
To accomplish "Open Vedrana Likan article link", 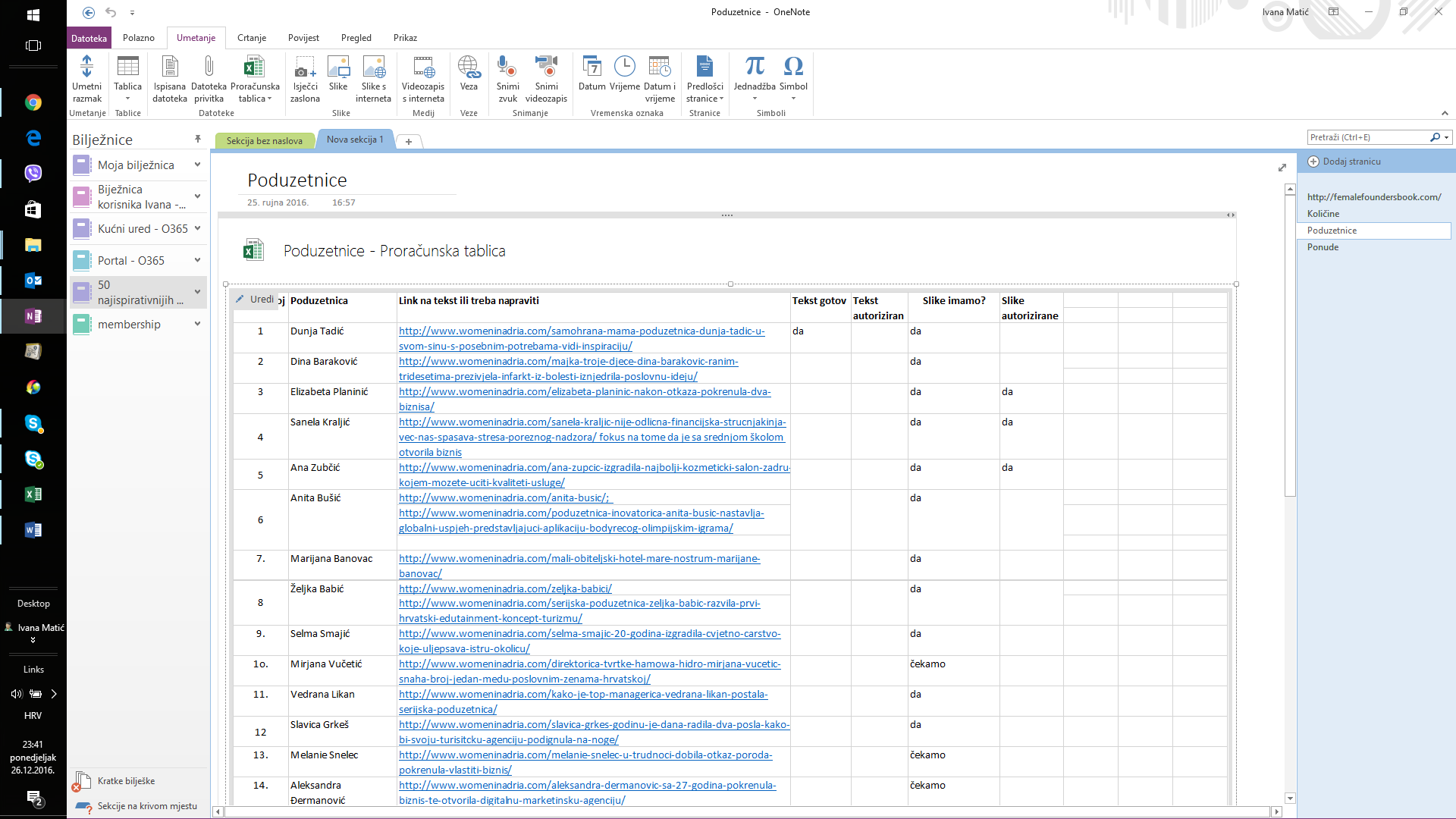I will (x=583, y=701).
